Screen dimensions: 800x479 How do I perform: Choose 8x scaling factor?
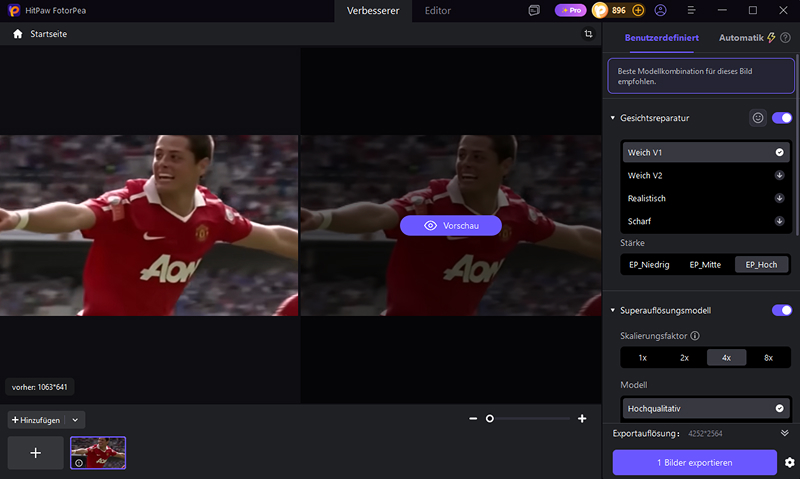pos(768,358)
